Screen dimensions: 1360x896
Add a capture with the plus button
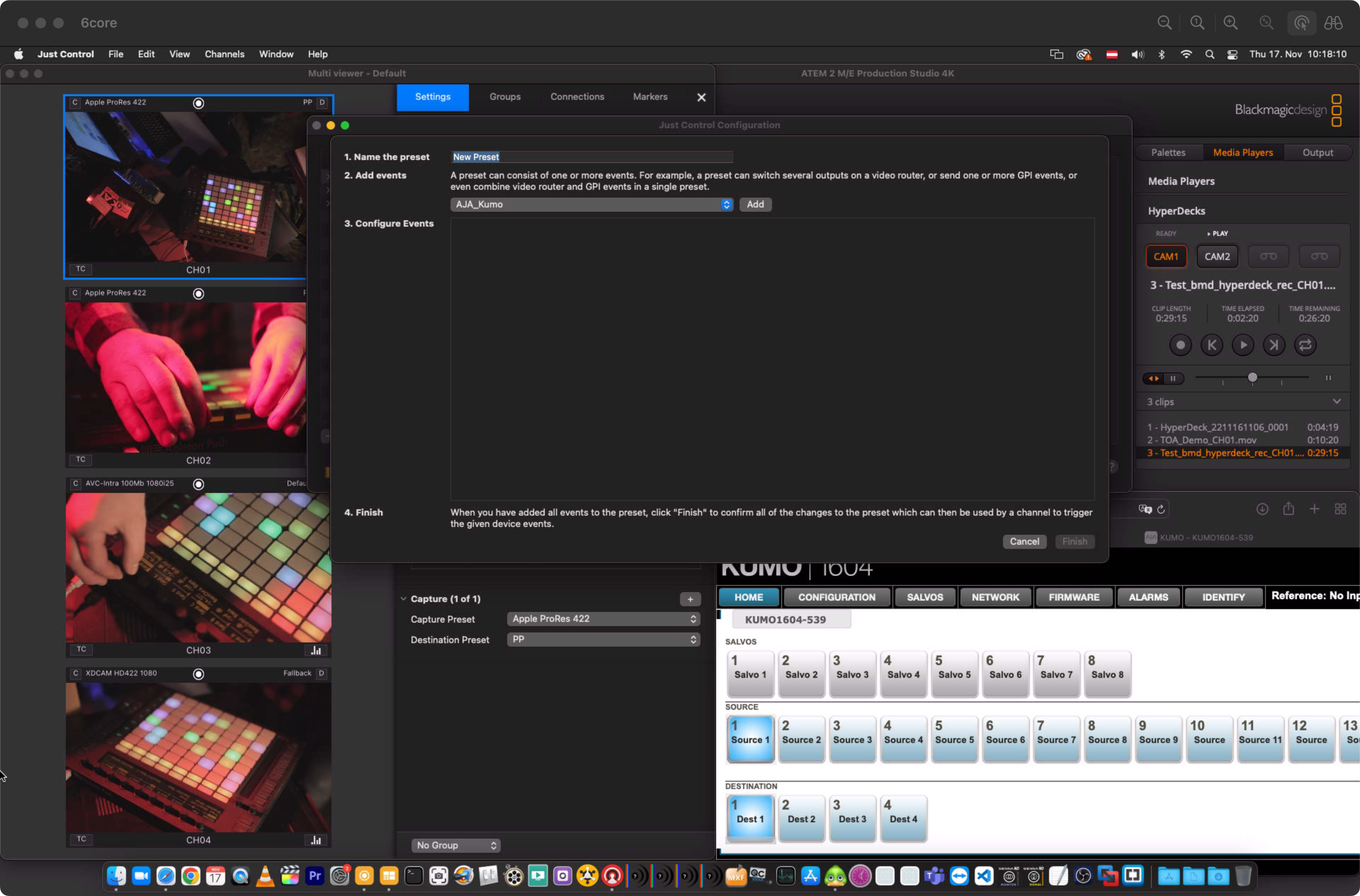(x=690, y=599)
